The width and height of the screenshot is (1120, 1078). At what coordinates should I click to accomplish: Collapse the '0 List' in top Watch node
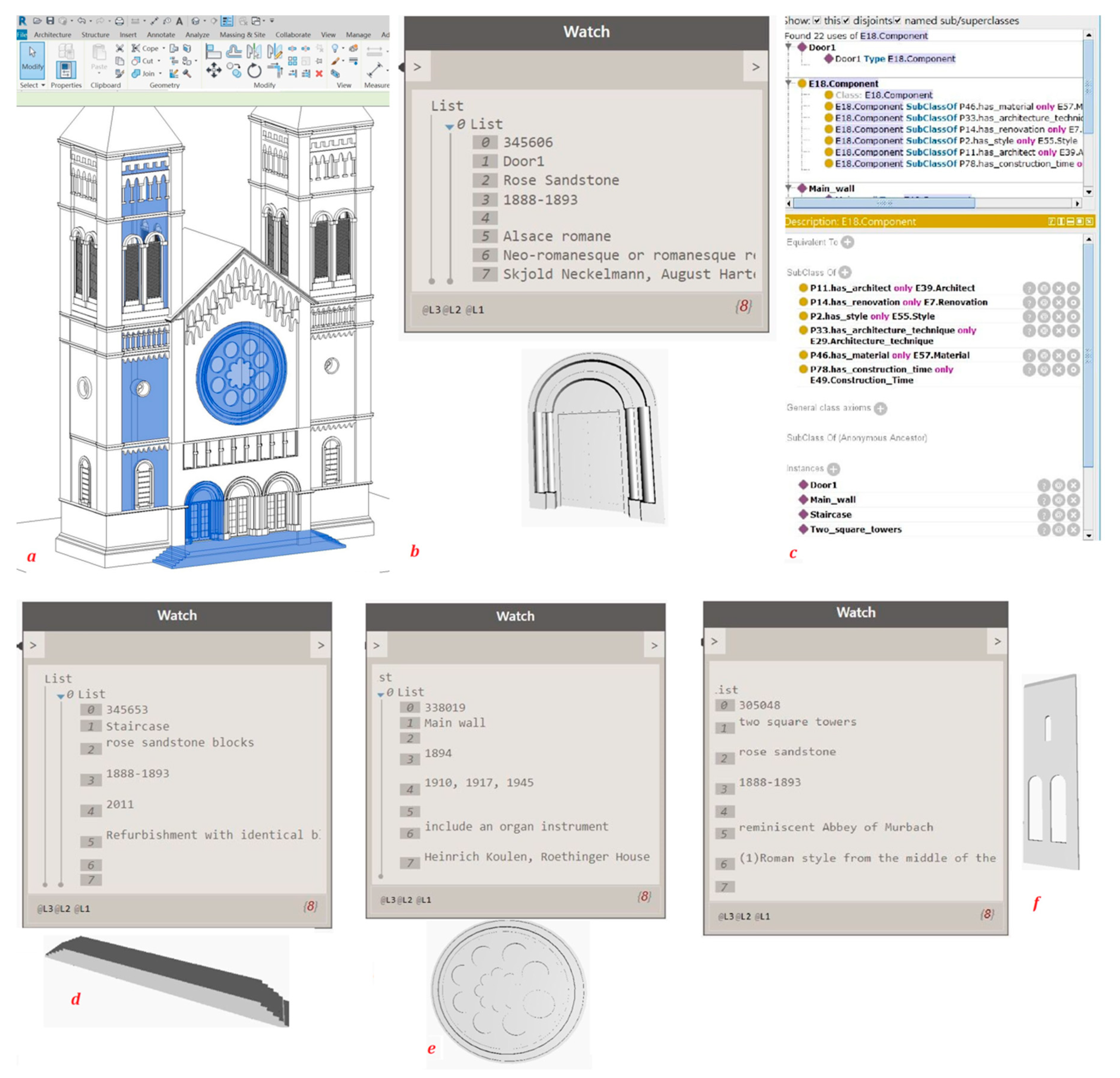point(450,126)
